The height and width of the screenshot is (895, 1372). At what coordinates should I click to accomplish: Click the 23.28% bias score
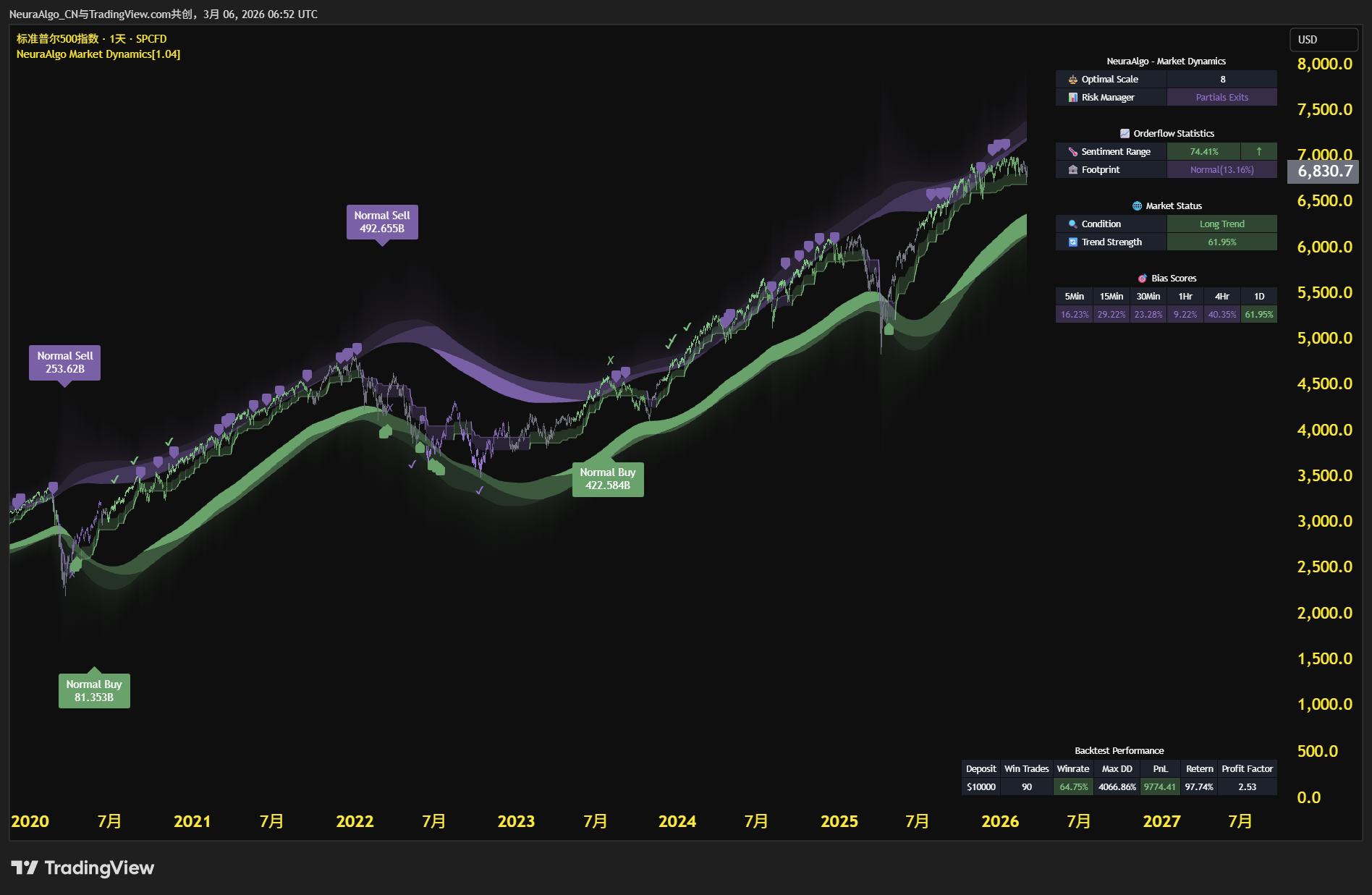click(1148, 315)
